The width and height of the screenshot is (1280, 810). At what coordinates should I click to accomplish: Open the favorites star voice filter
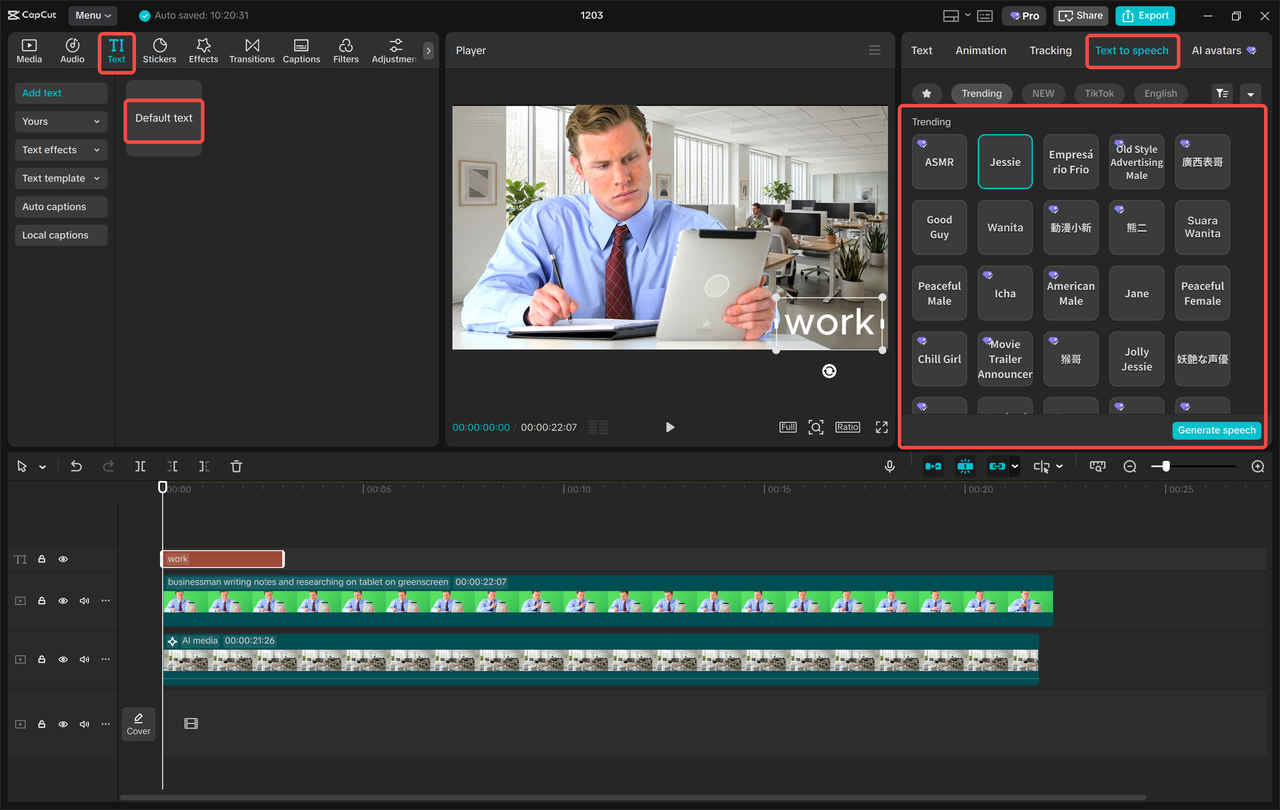pyautogui.click(x=926, y=93)
